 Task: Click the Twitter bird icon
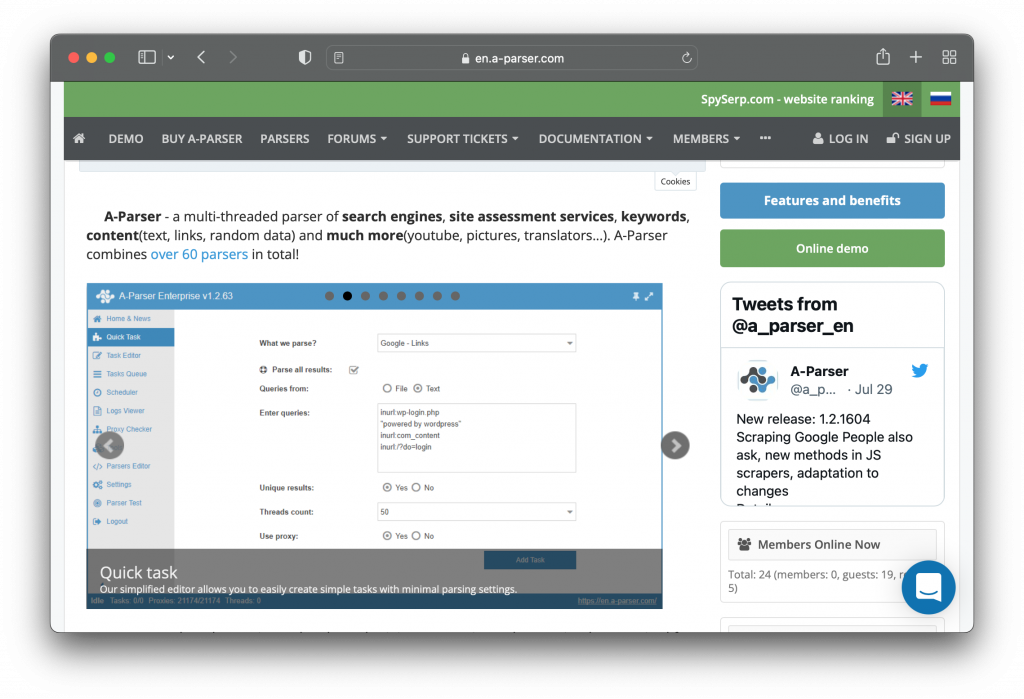tap(919, 371)
